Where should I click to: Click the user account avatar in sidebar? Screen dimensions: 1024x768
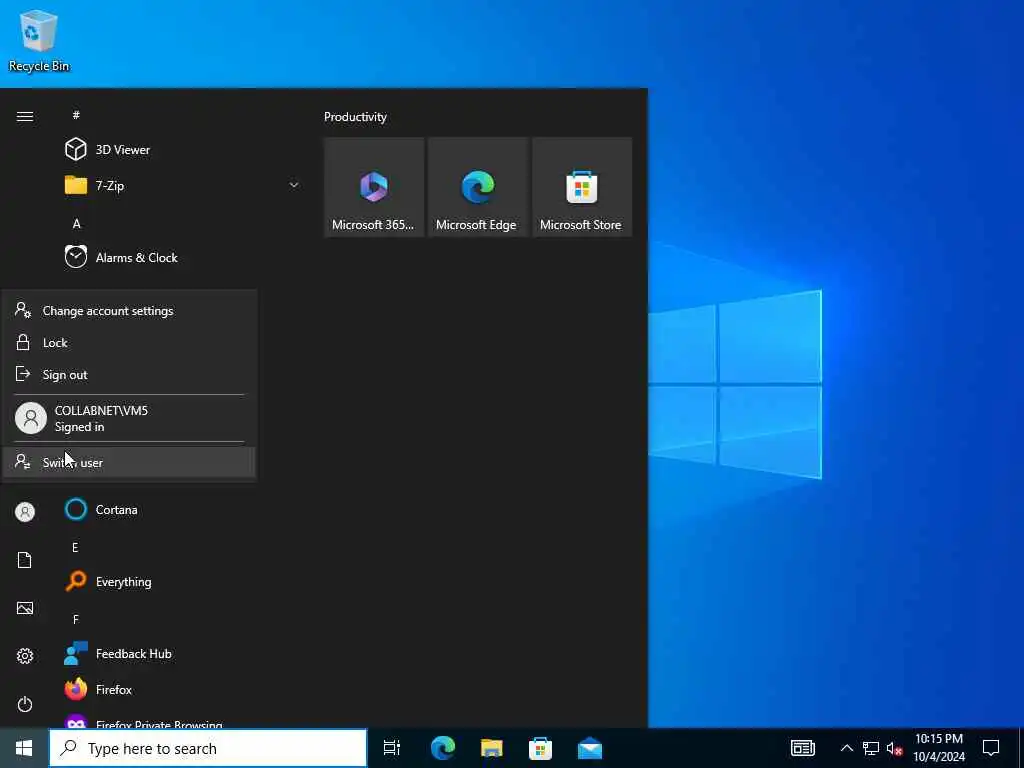point(25,512)
